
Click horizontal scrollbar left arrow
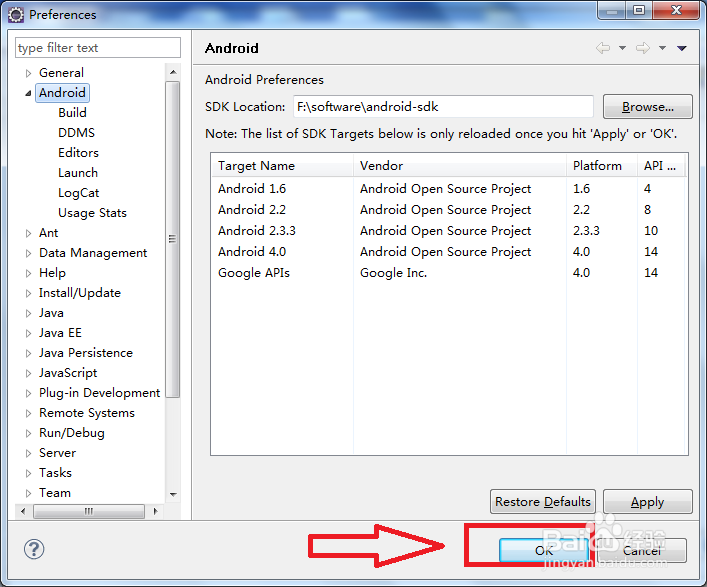[23, 511]
